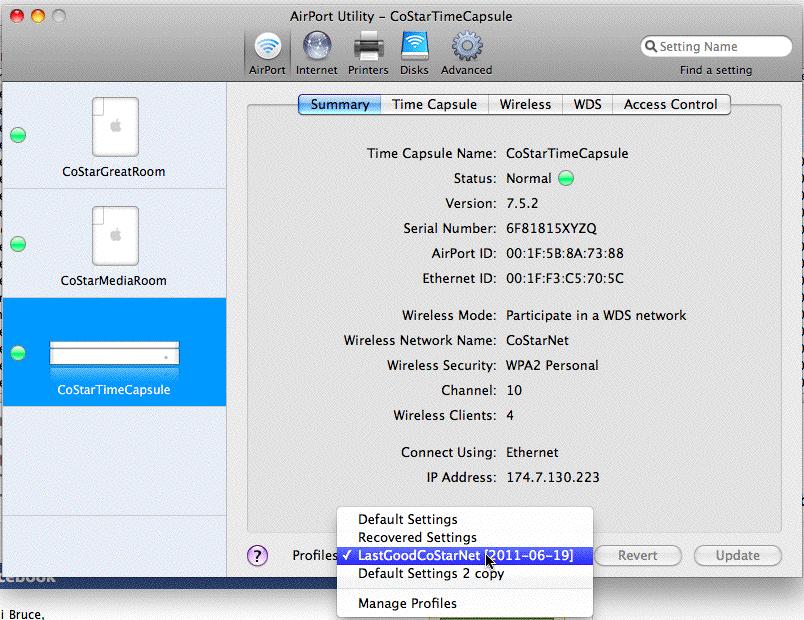
Task: Choose Default Settings 2 copy profile
Action: (x=465, y=573)
